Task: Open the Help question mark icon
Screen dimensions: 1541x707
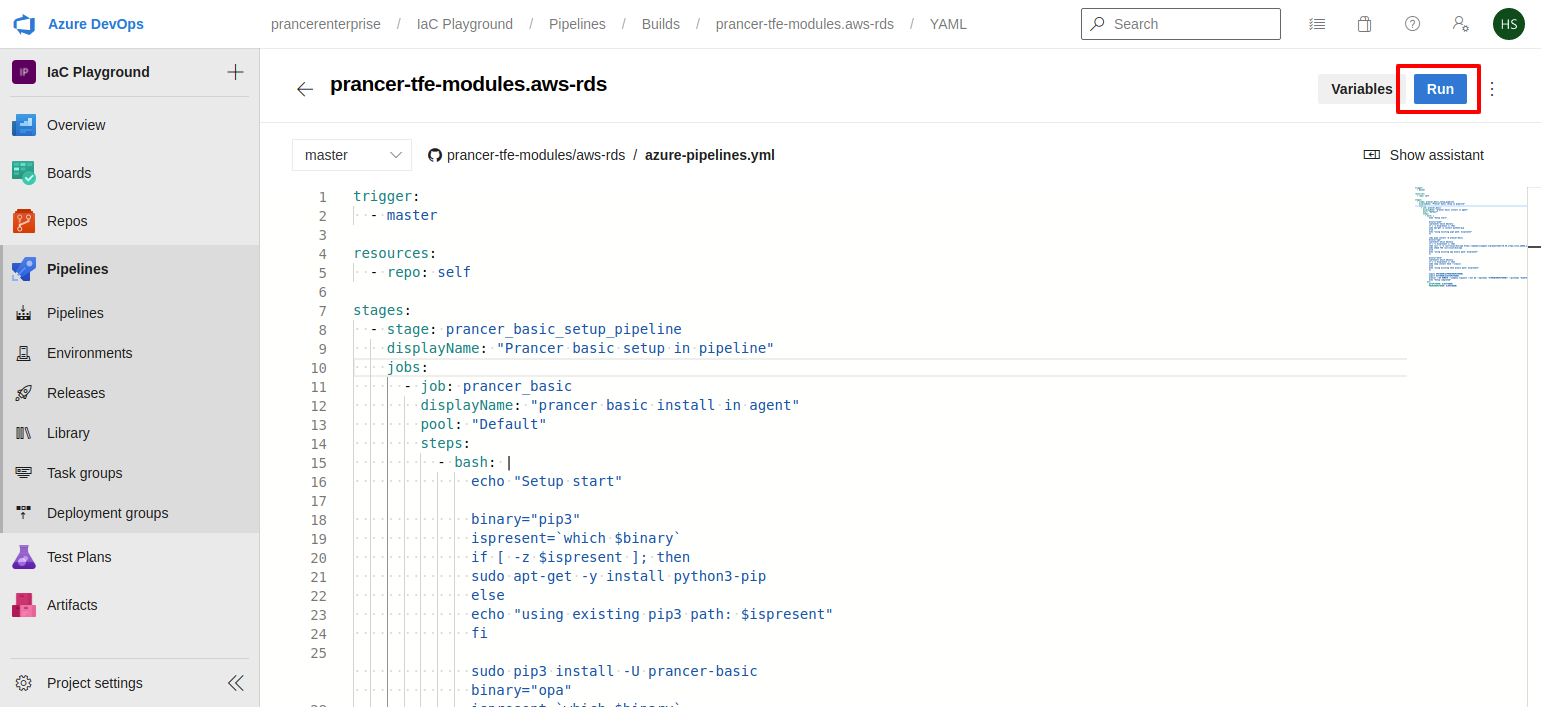Action: (x=1412, y=24)
